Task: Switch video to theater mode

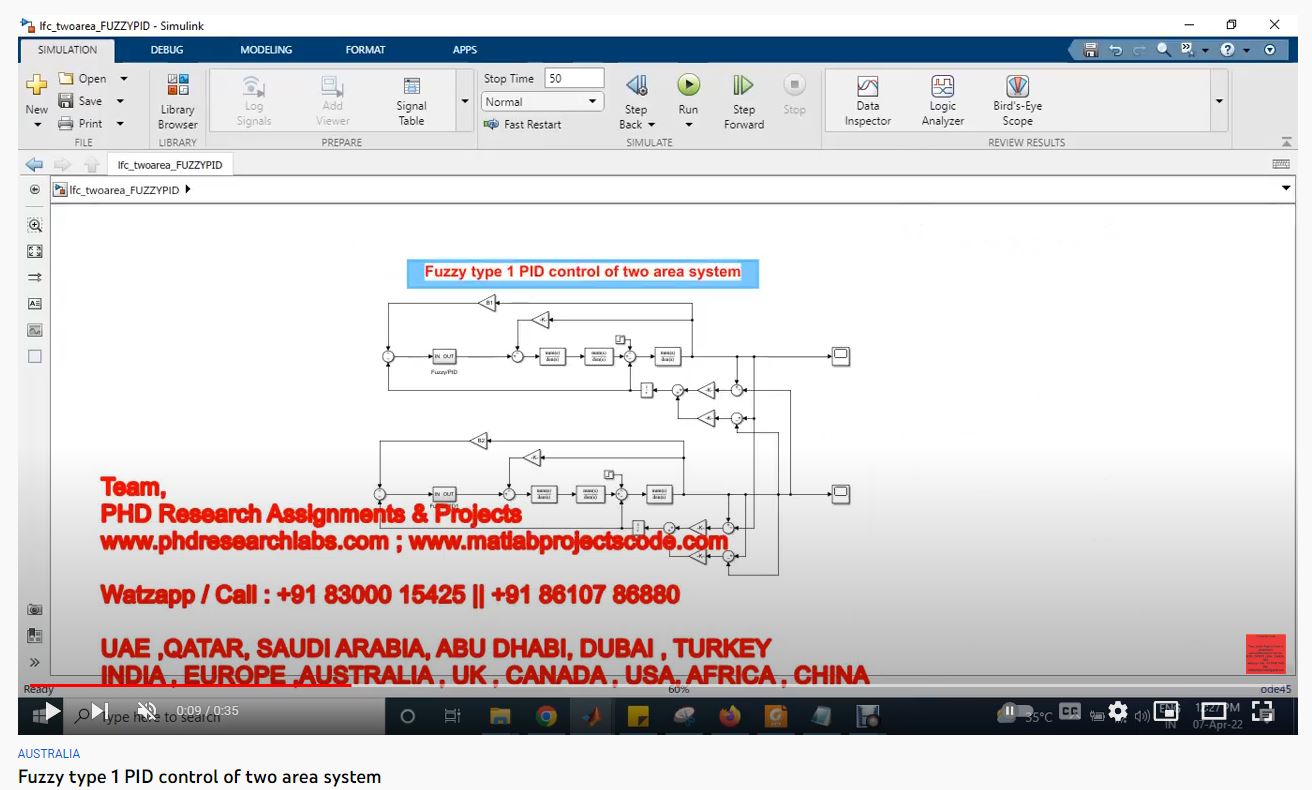Action: pyautogui.click(x=1214, y=712)
